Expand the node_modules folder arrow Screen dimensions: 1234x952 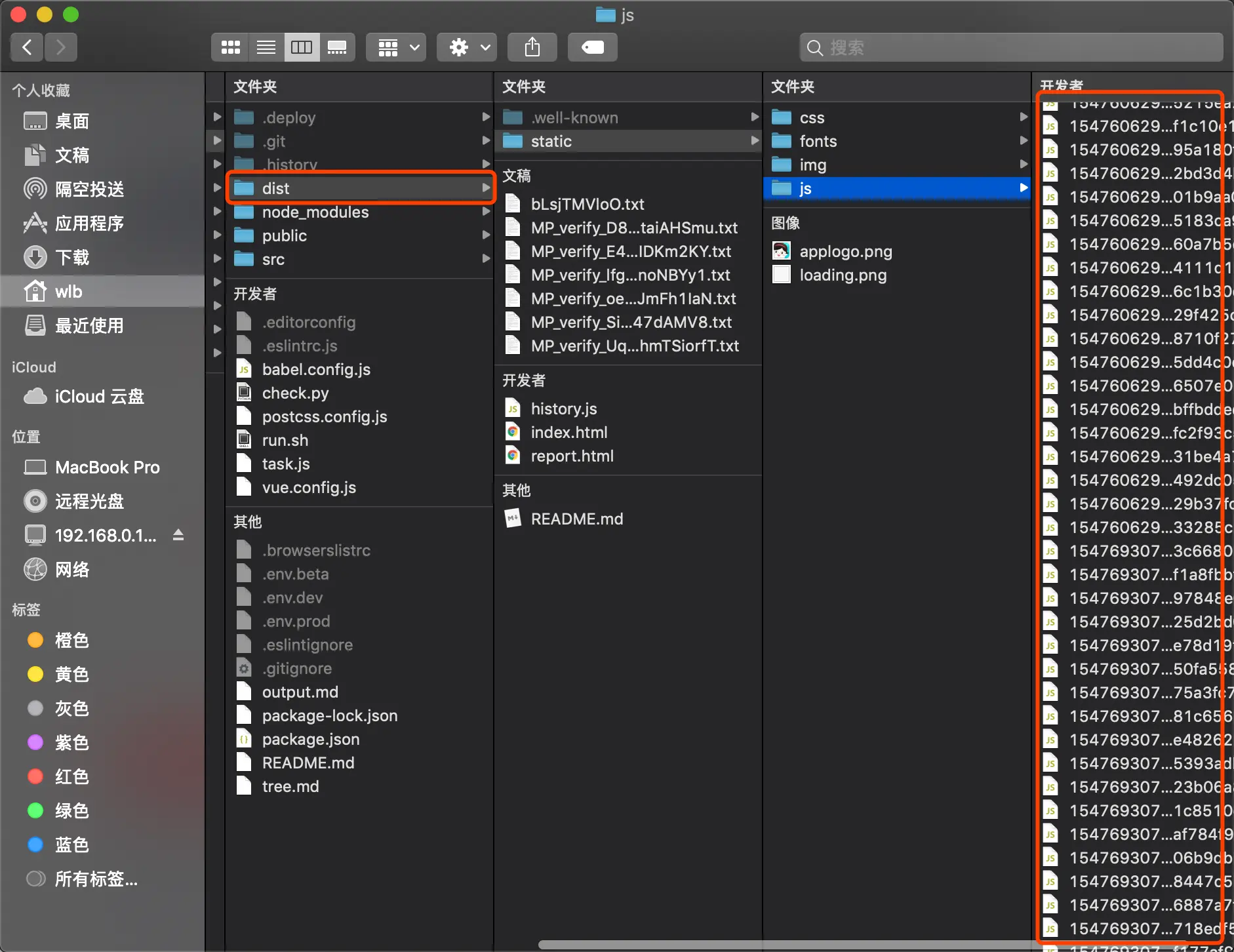coord(486,212)
